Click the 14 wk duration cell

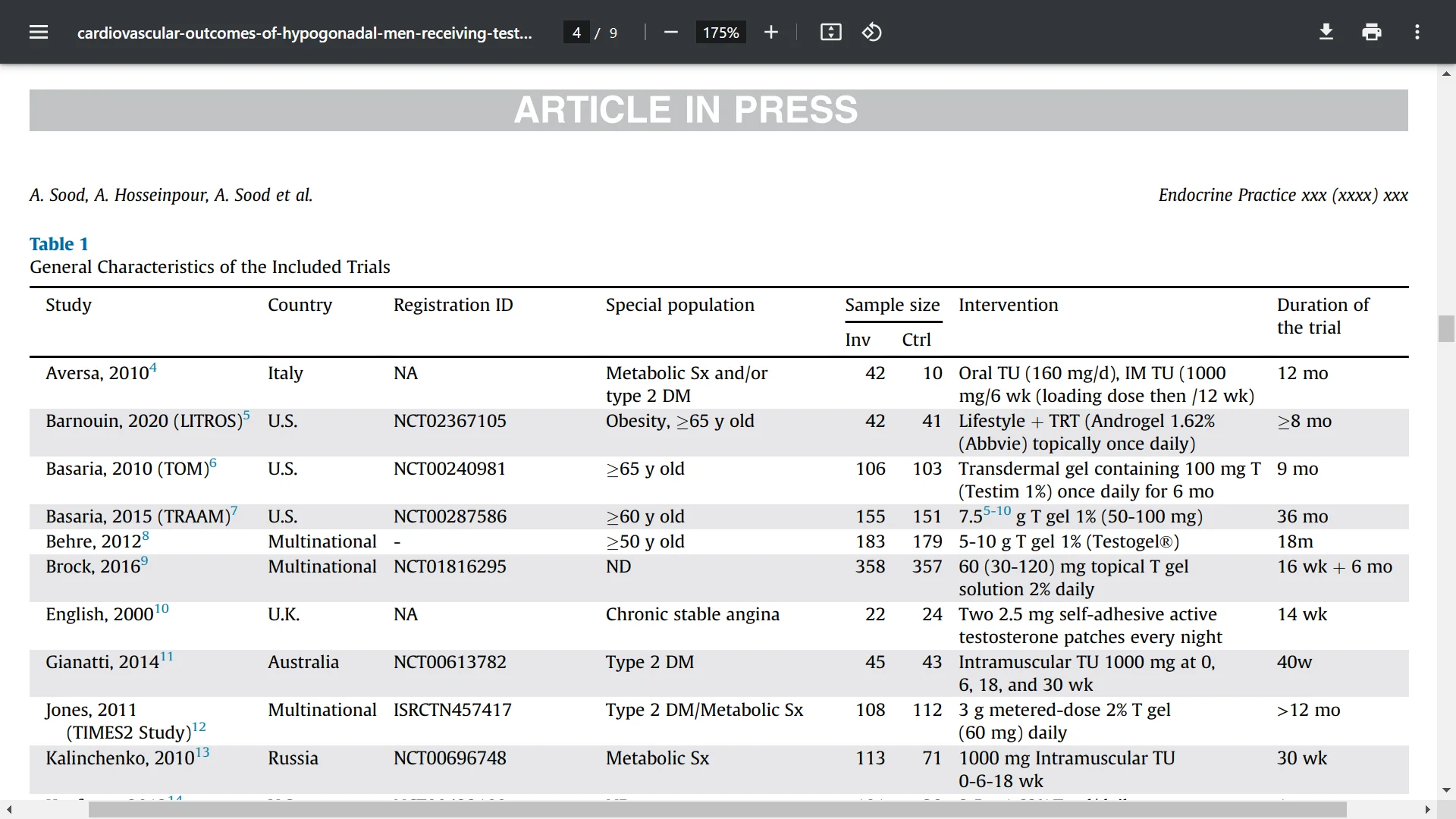coord(1302,614)
